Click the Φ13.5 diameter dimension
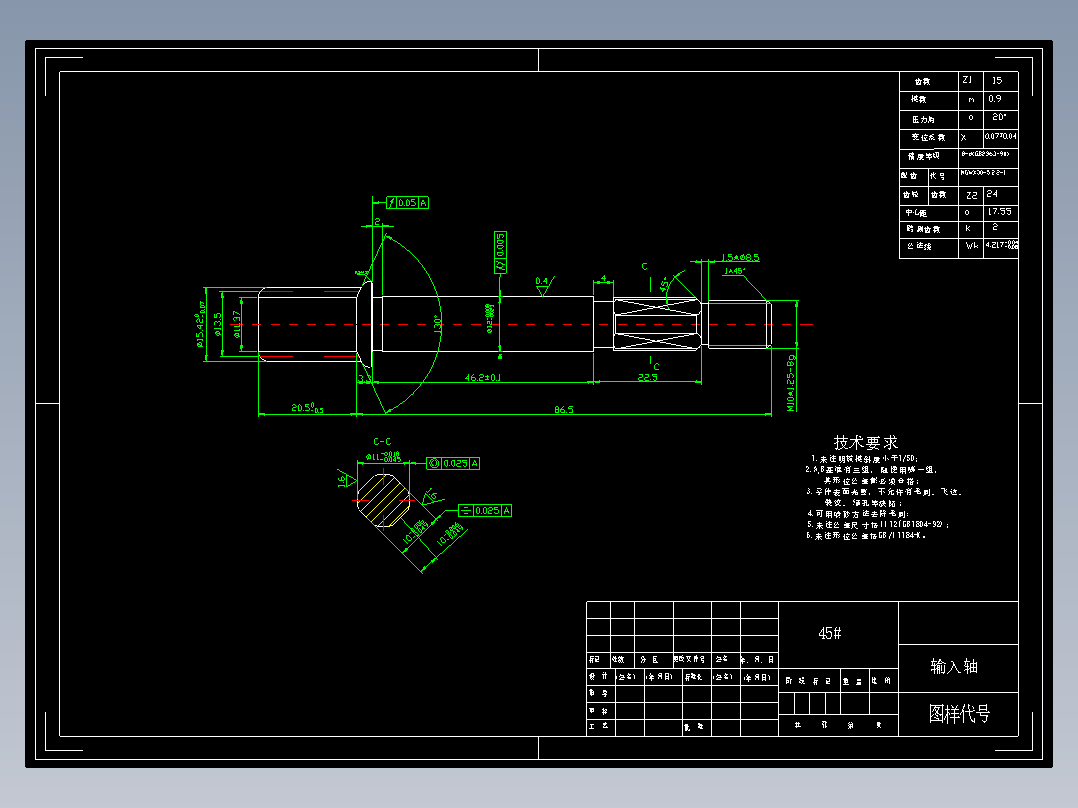1078x808 pixels. (218, 325)
